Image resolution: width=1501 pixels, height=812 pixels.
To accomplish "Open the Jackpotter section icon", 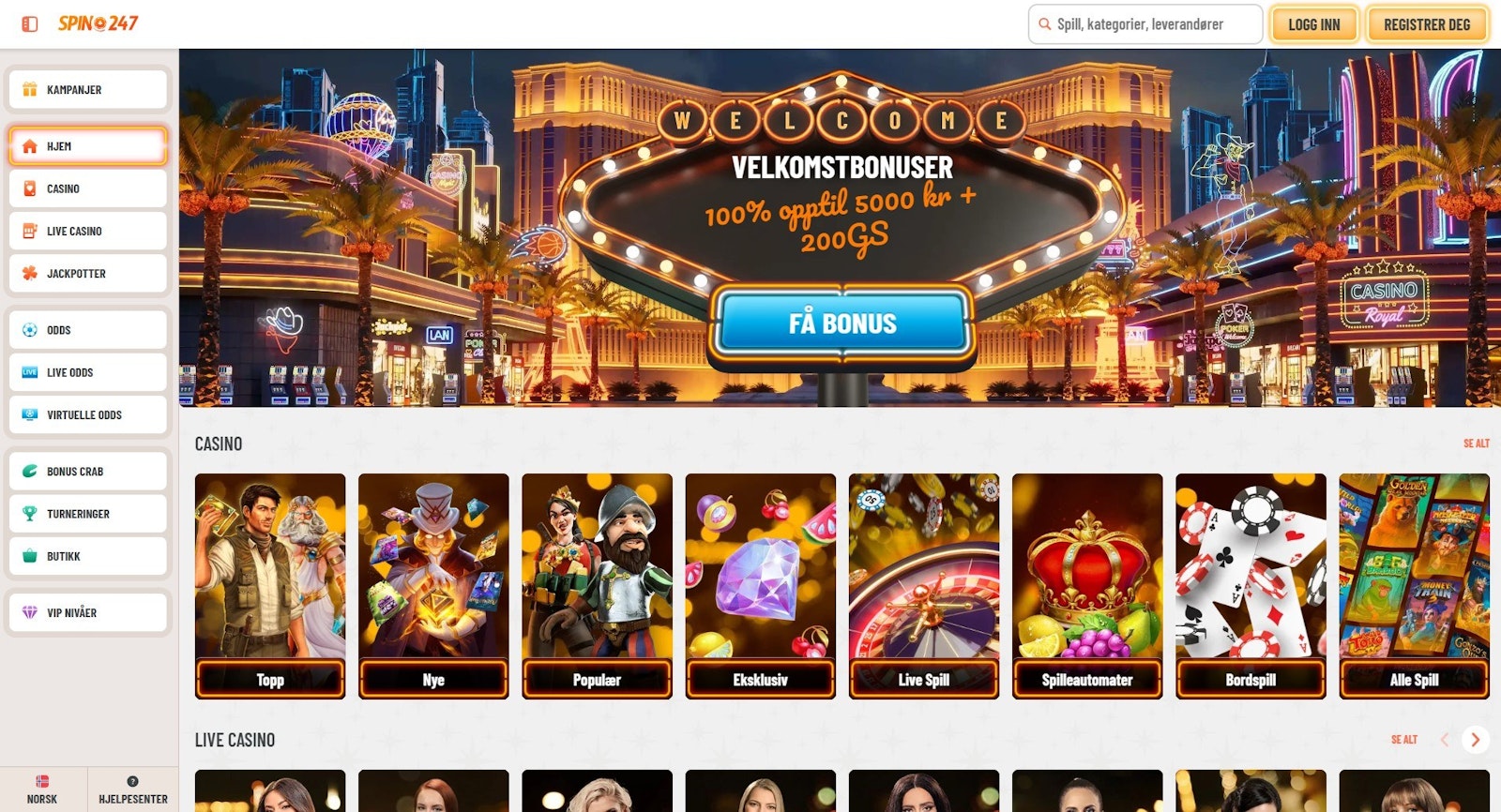I will pyautogui.click(x=30, y=274).
